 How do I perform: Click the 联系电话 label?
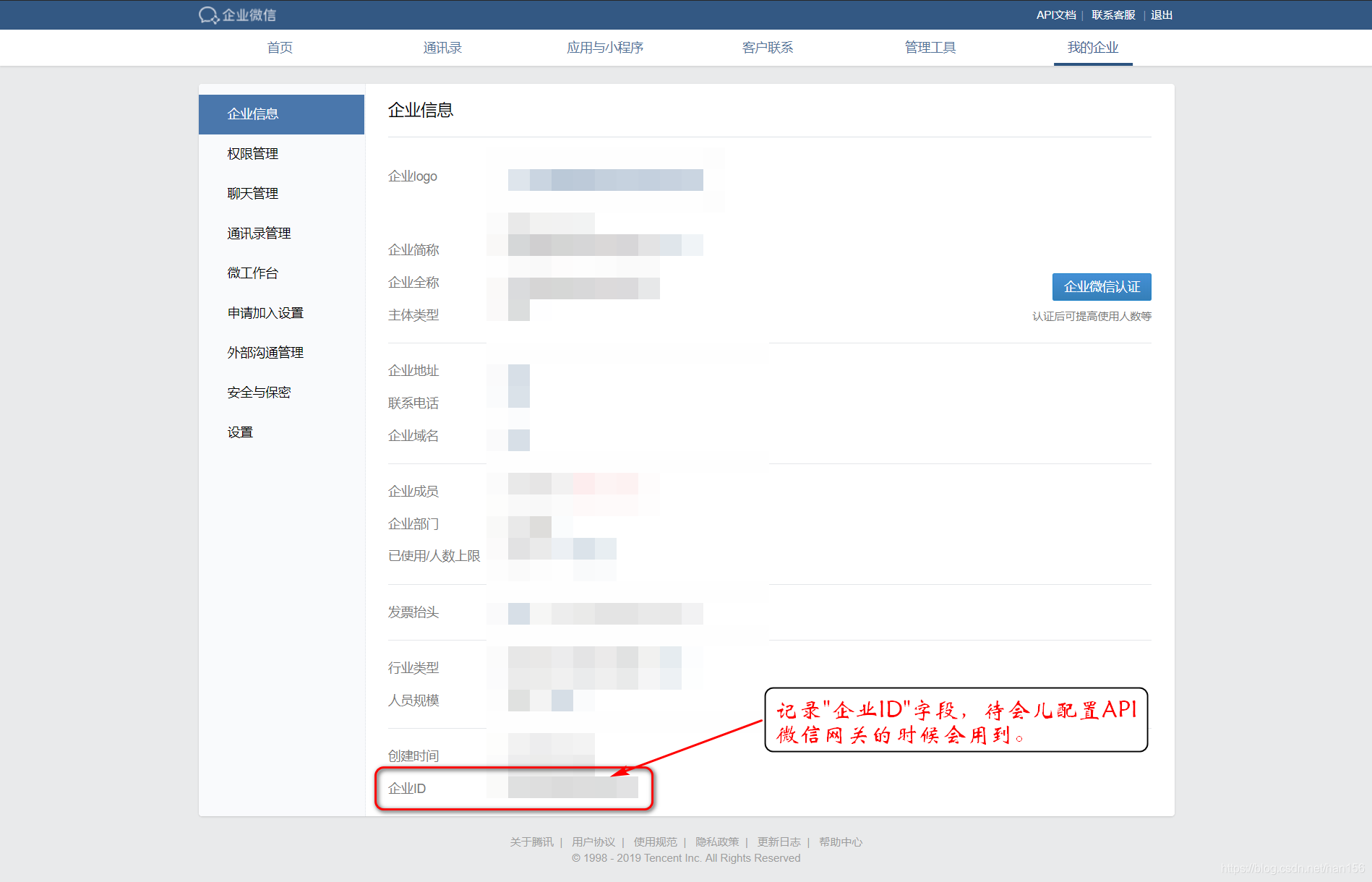coord(413,403)
